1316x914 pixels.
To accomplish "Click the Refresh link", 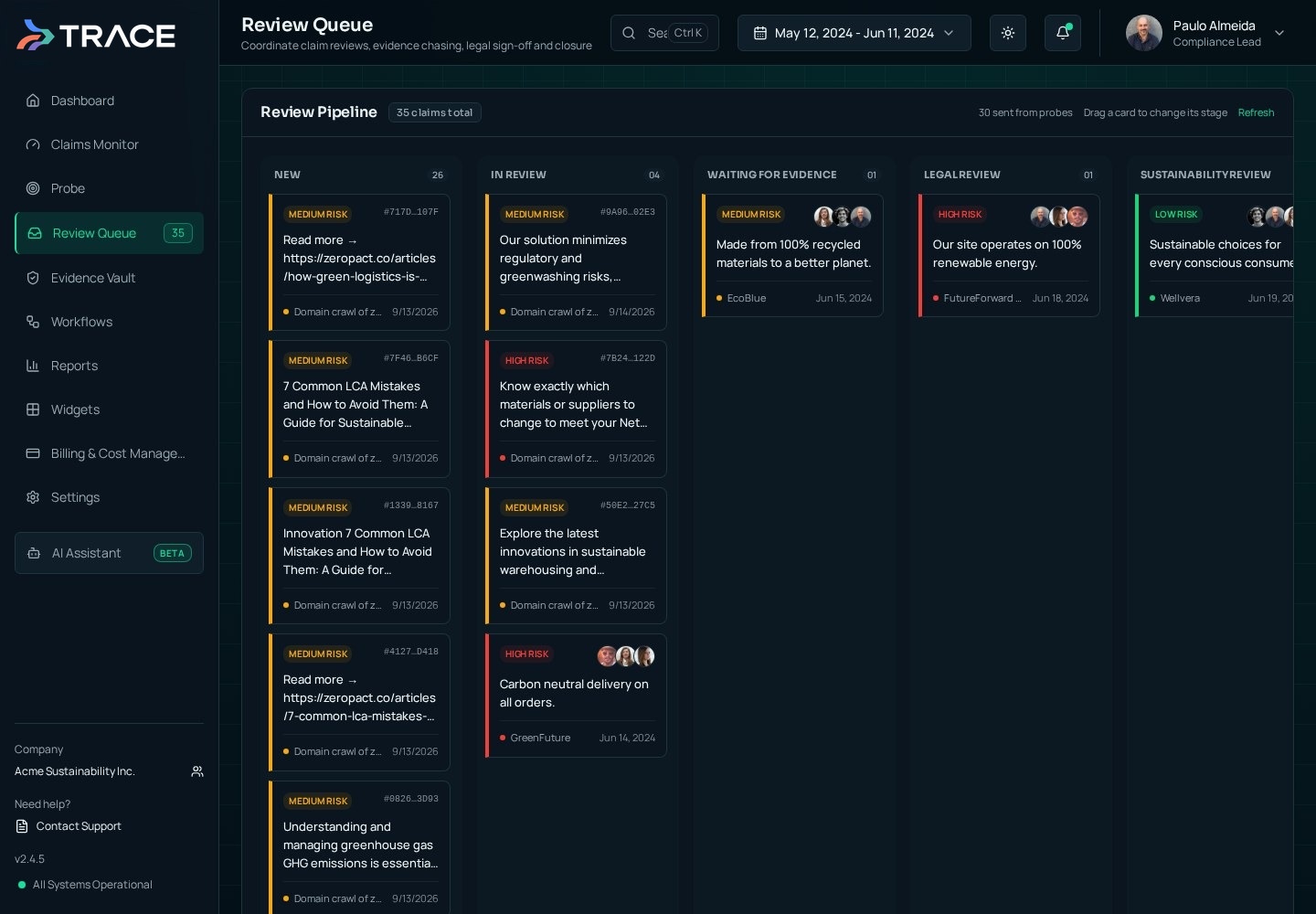I will tap(1256, 112).
